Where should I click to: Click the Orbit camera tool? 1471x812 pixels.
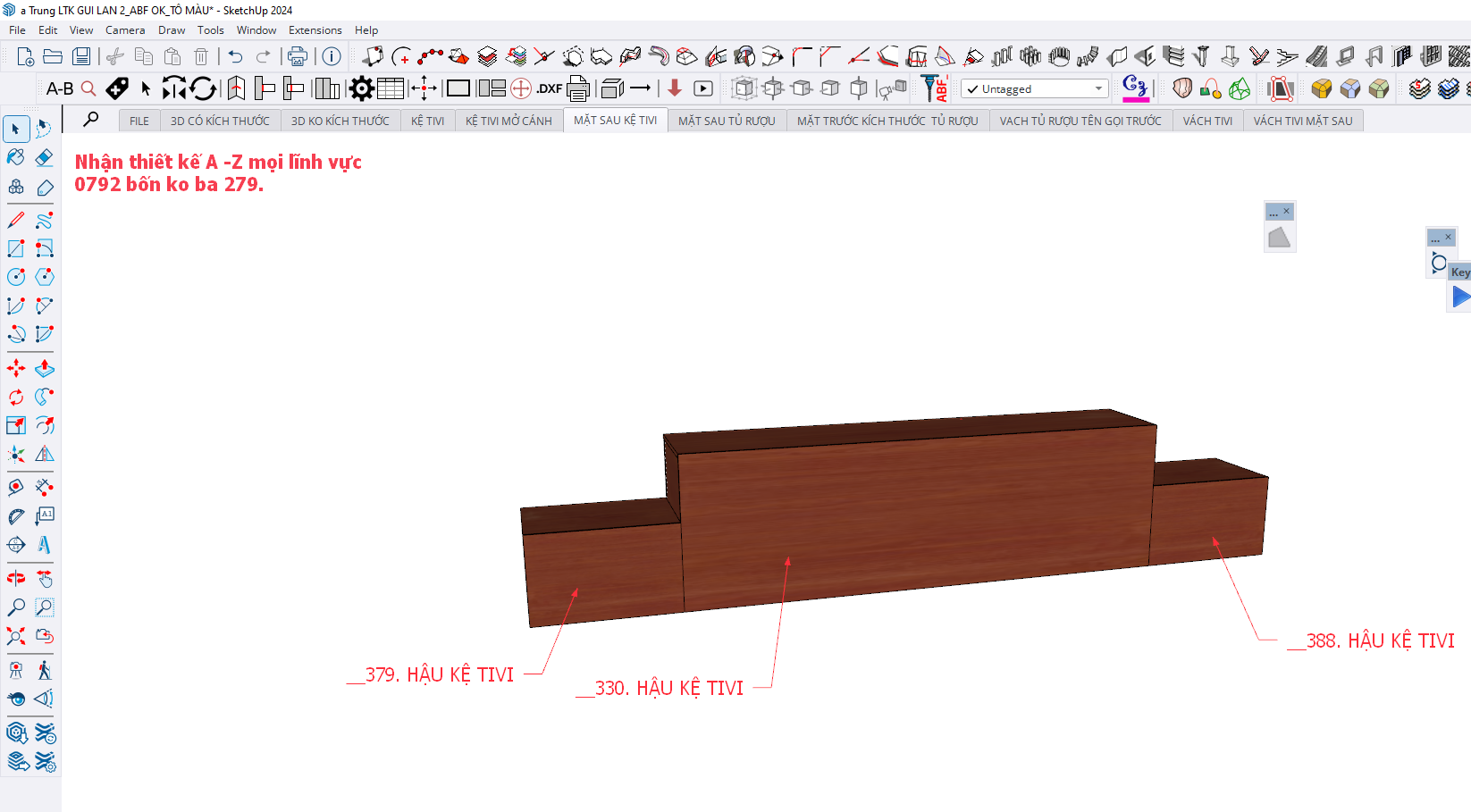click(16, 579)
